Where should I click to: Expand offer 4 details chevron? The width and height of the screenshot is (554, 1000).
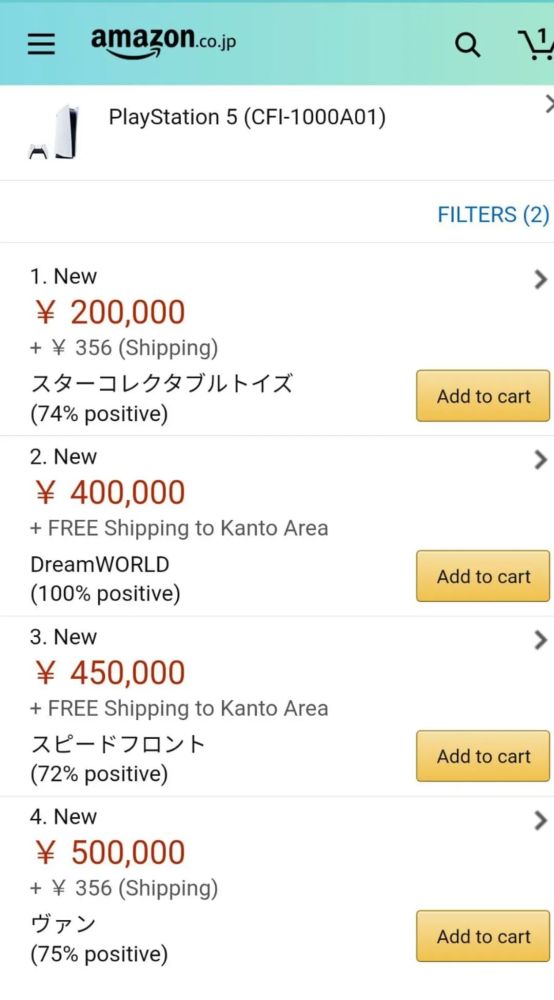pos(541,820)
